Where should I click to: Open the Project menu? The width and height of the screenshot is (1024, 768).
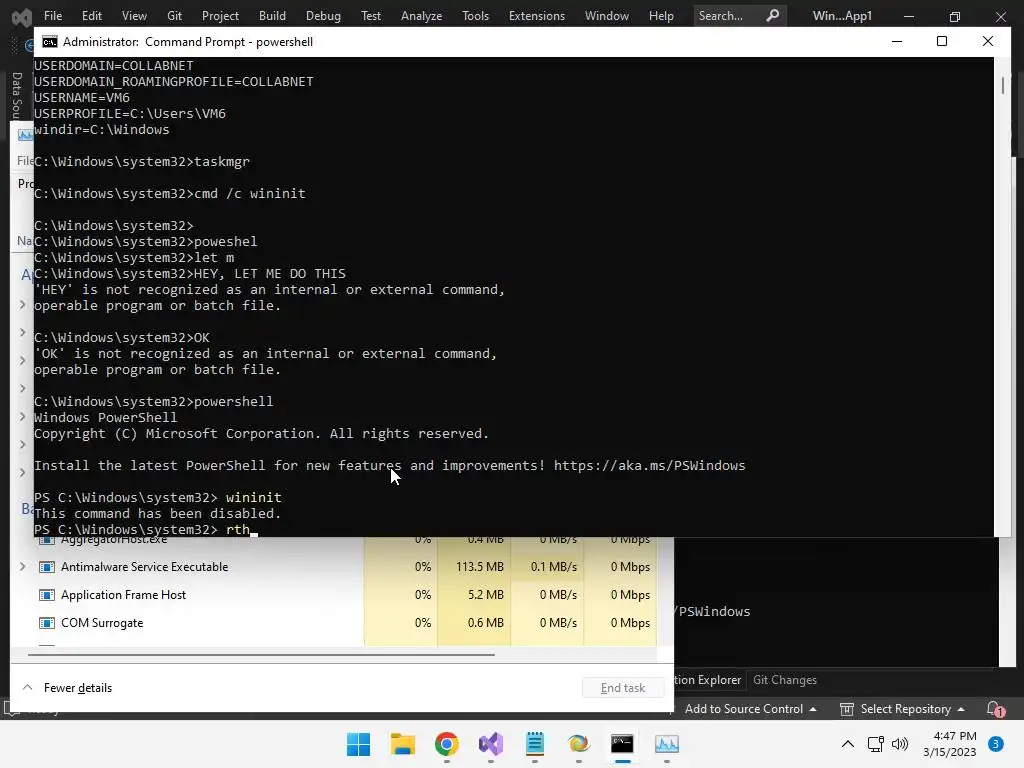pyautogui.click(x=220, y=16)
